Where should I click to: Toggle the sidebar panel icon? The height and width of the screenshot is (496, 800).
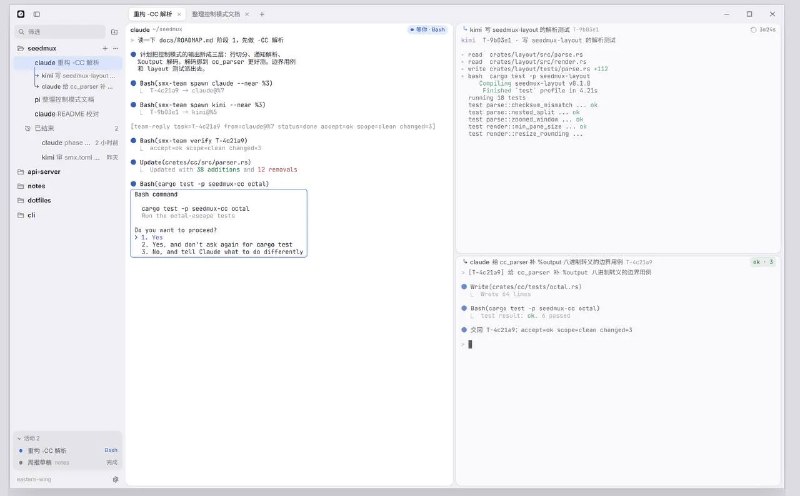click(x=37, y=14)
